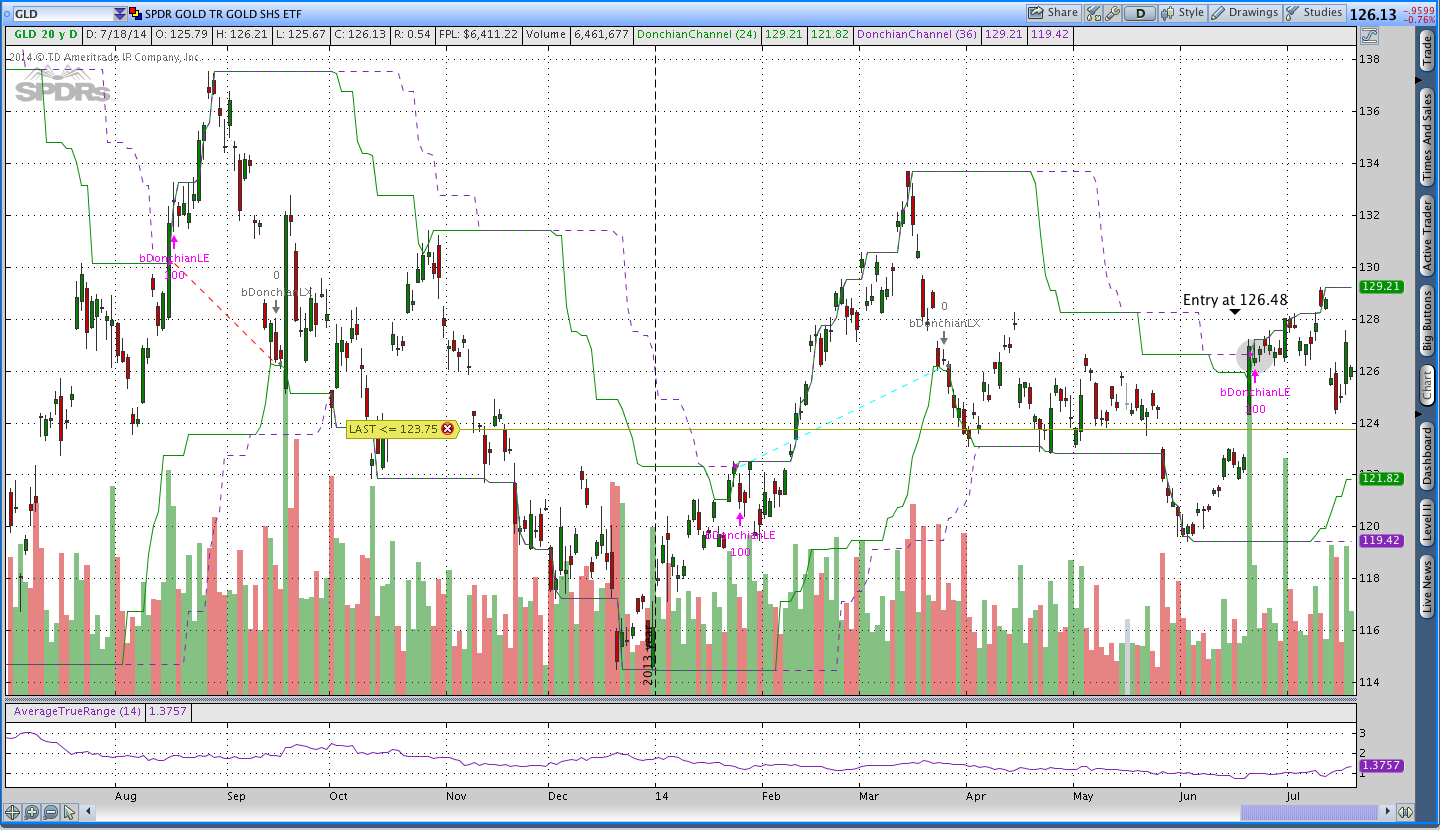Click the horizontal time scrollbar thumb
The height and width of the screenshot is (830, 1440).
[1309, 812]
